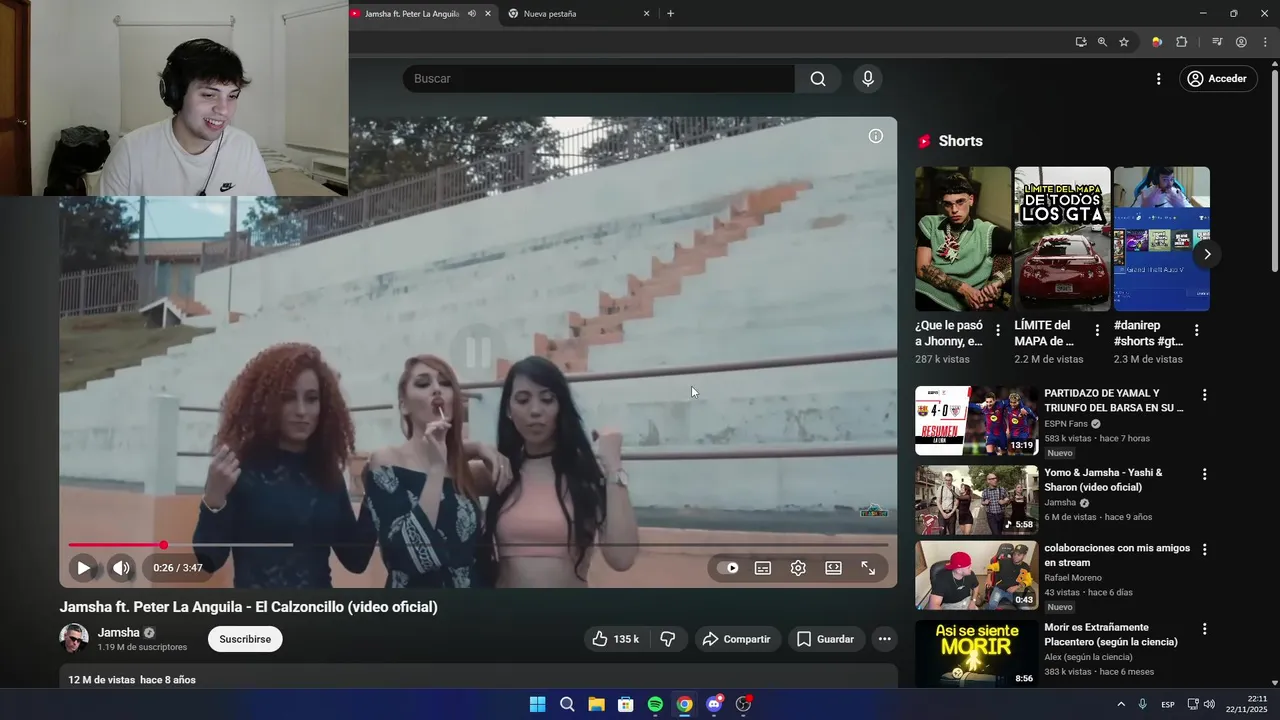1280x720 pixels.
Task: Open the colorful extension icon in toolbar
Action: click(x=1157, y=42)
